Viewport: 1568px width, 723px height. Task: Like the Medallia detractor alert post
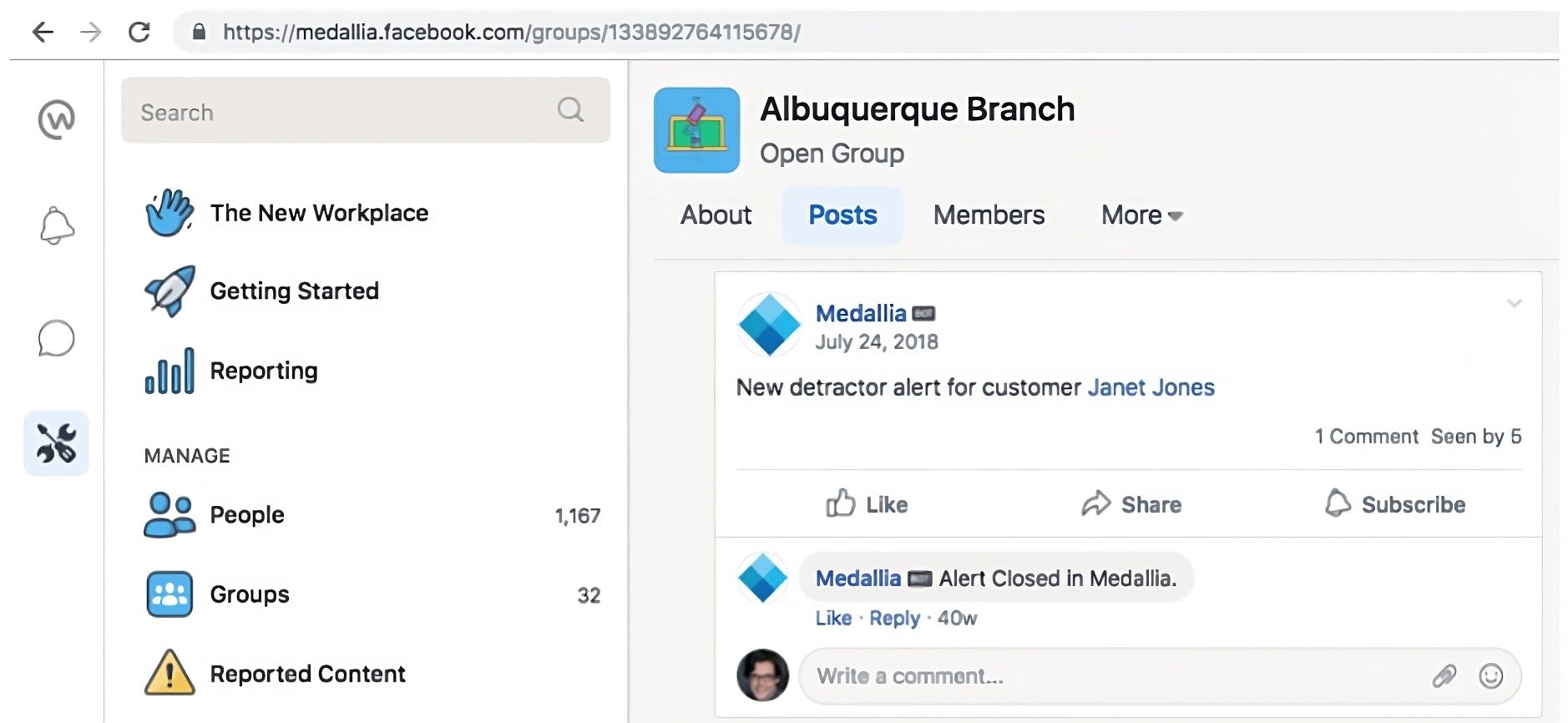click(867, 504)
